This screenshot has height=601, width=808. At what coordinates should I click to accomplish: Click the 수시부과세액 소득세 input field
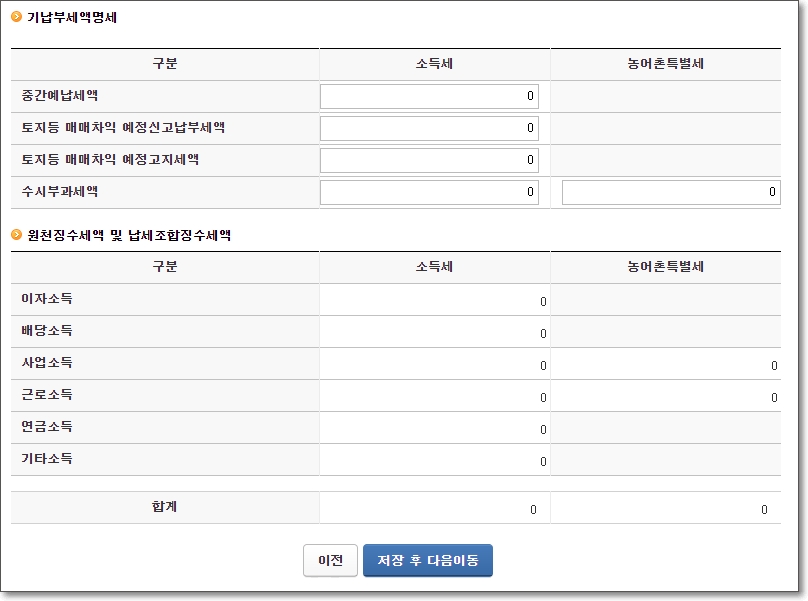point(429,192)
